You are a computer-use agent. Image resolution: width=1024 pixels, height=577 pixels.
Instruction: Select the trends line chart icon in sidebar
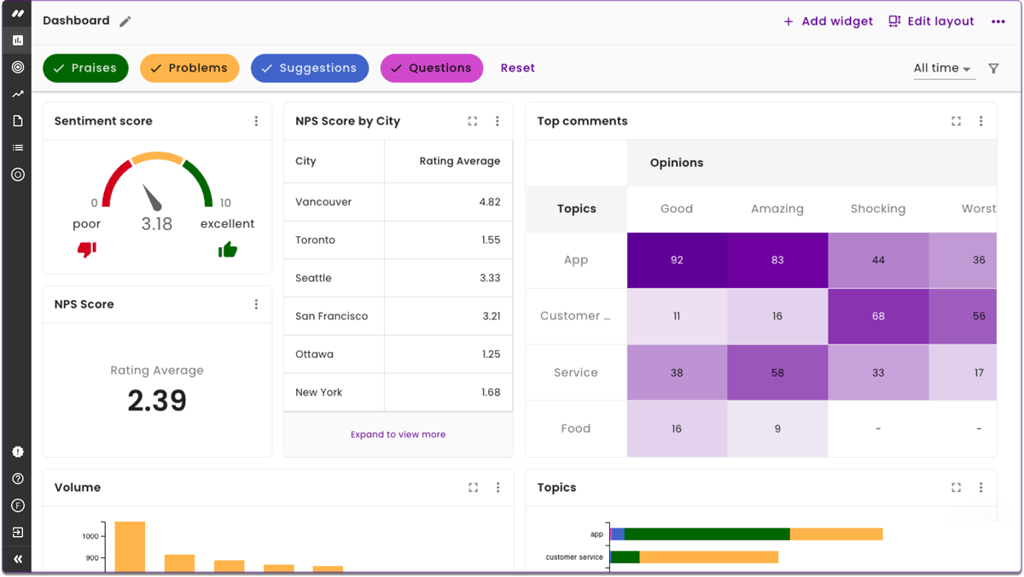16,96
